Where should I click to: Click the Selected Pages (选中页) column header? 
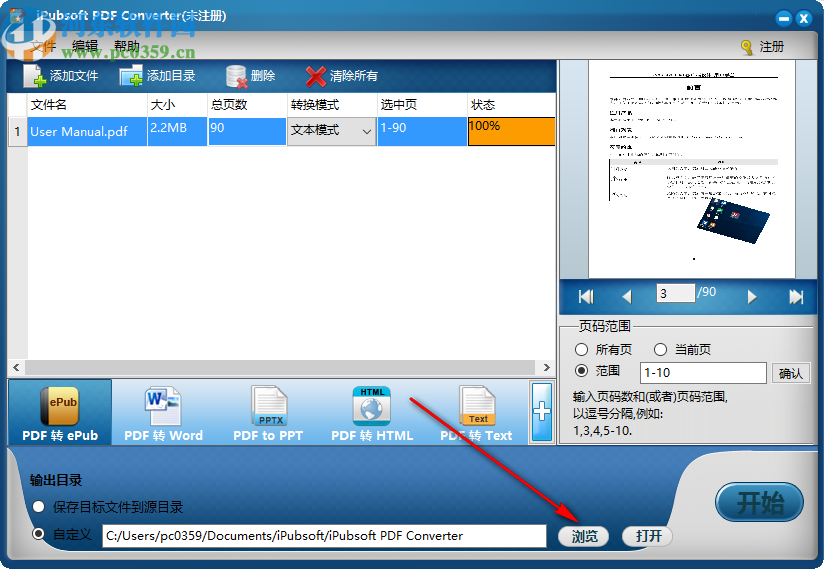(x=422, y=105)
